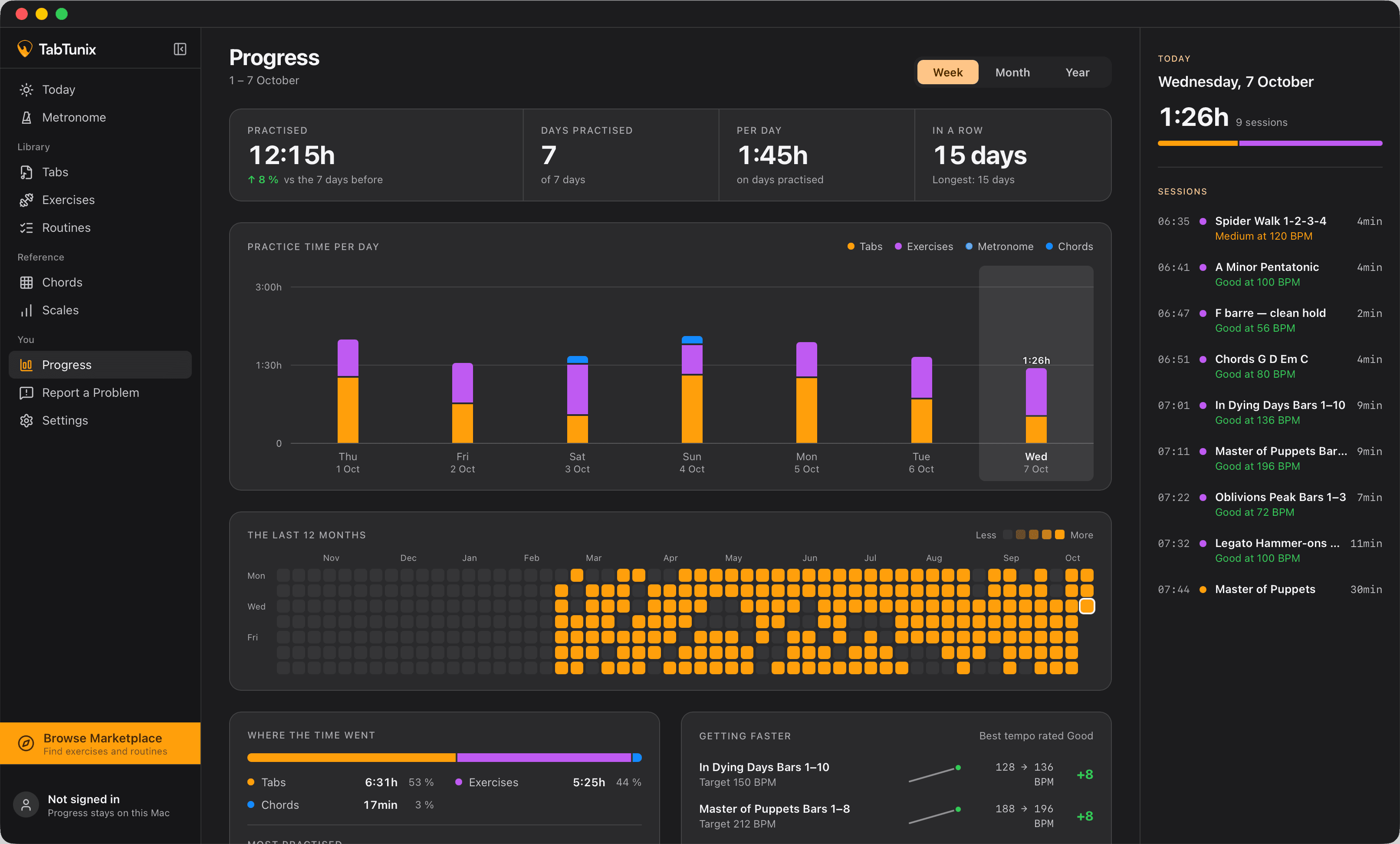This screenshot has height=844, width=1400.
Task: Open the Chords G D Em C session
Action: click(1270, 366)
